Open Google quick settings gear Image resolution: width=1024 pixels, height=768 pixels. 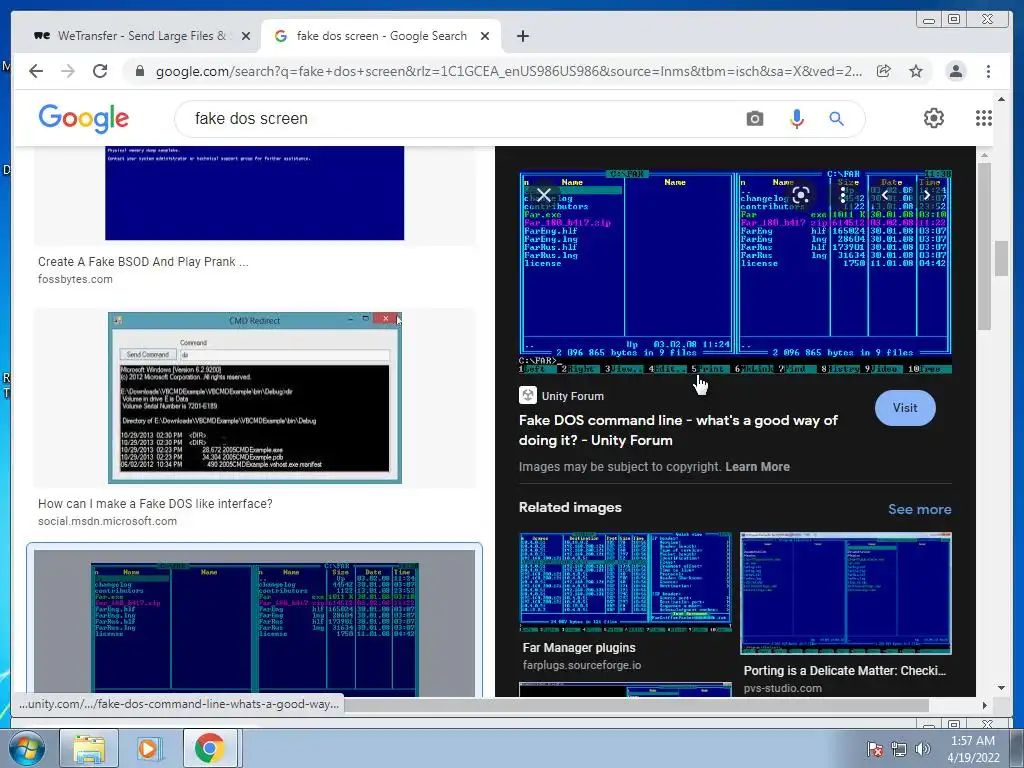coord(934,118)
